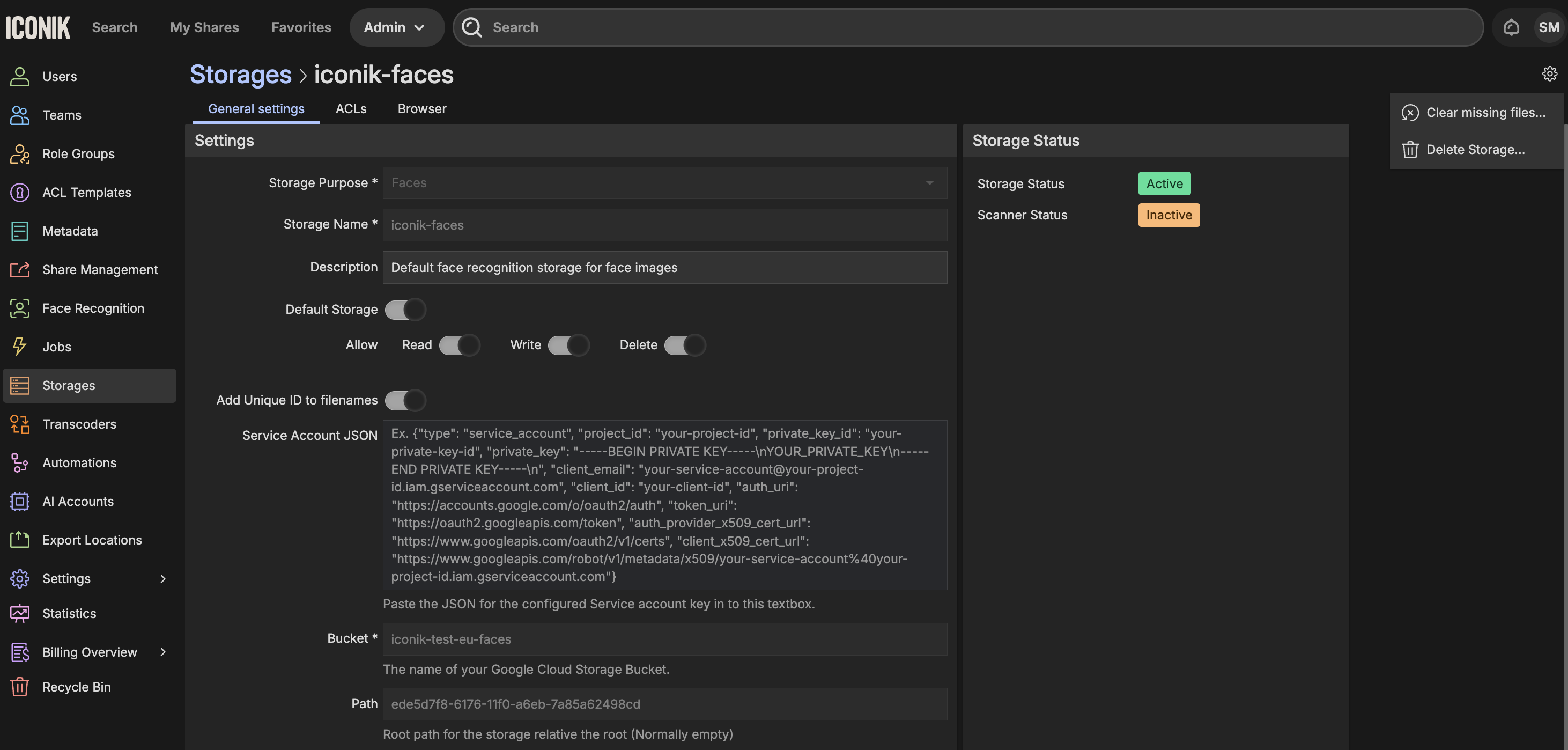
Task: Choose Delete Storage from the menu
Action: [1475, 150]
